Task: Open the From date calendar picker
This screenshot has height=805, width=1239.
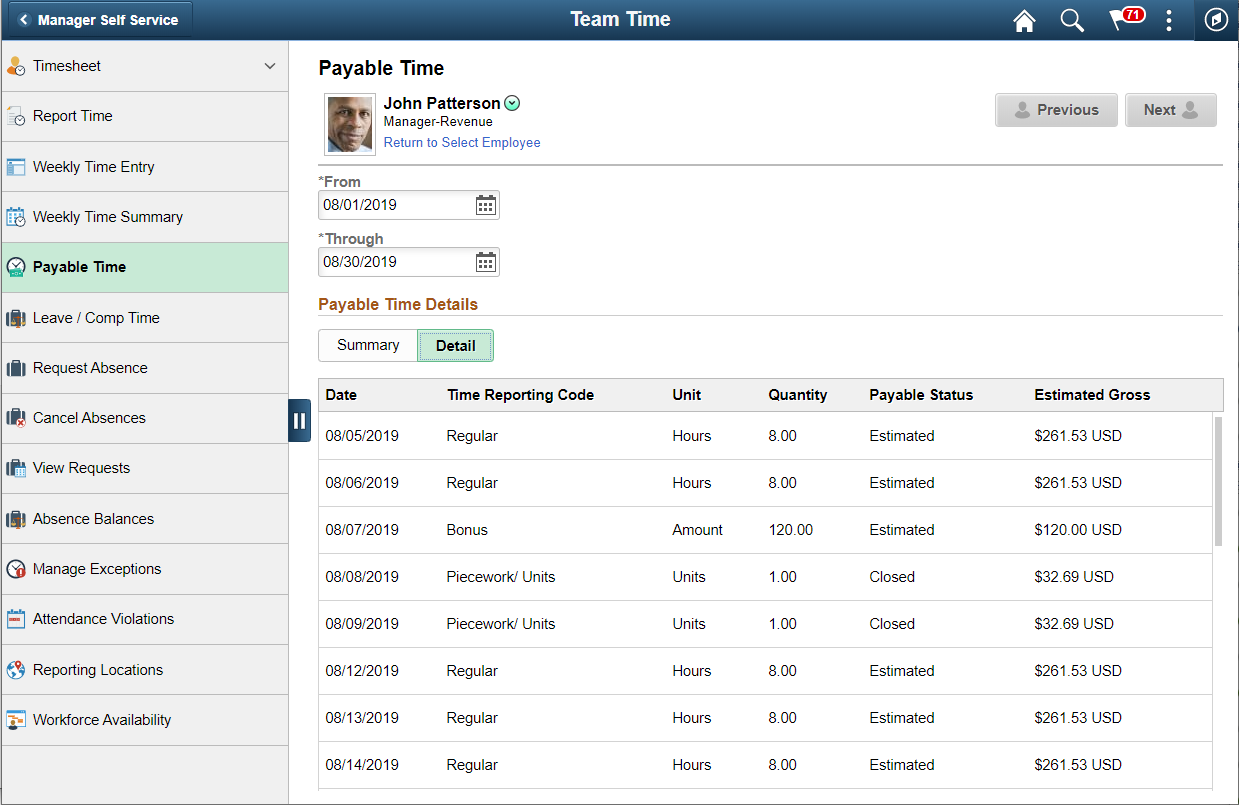Action: pos(485,205)
